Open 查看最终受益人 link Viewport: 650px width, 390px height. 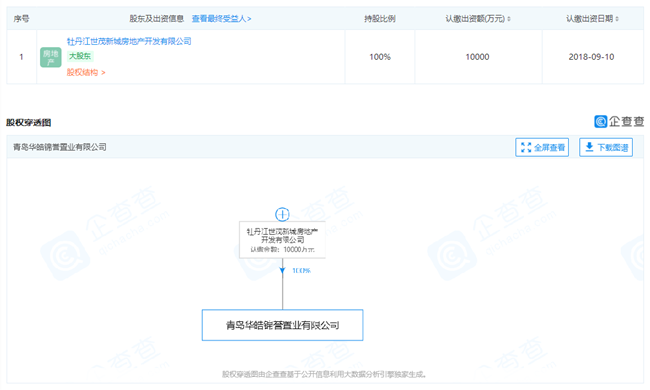pyautogui.click(x=221, y=19)
